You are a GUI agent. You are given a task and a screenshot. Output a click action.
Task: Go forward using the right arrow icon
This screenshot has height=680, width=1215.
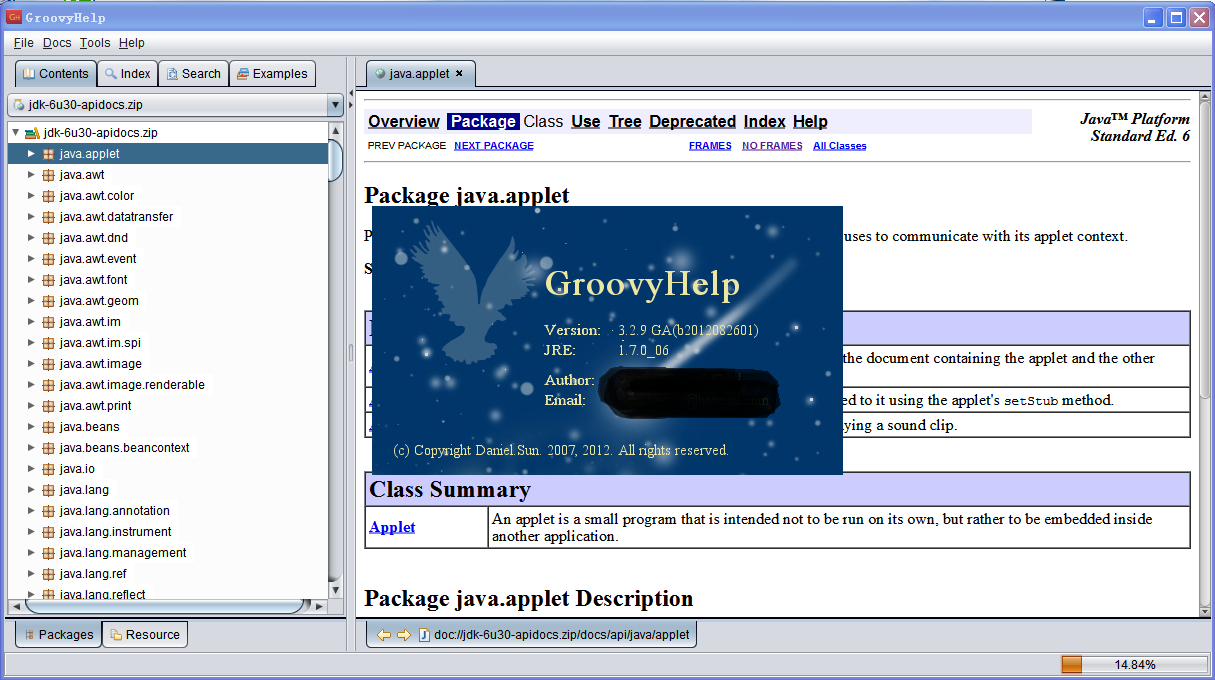[404, 635]
